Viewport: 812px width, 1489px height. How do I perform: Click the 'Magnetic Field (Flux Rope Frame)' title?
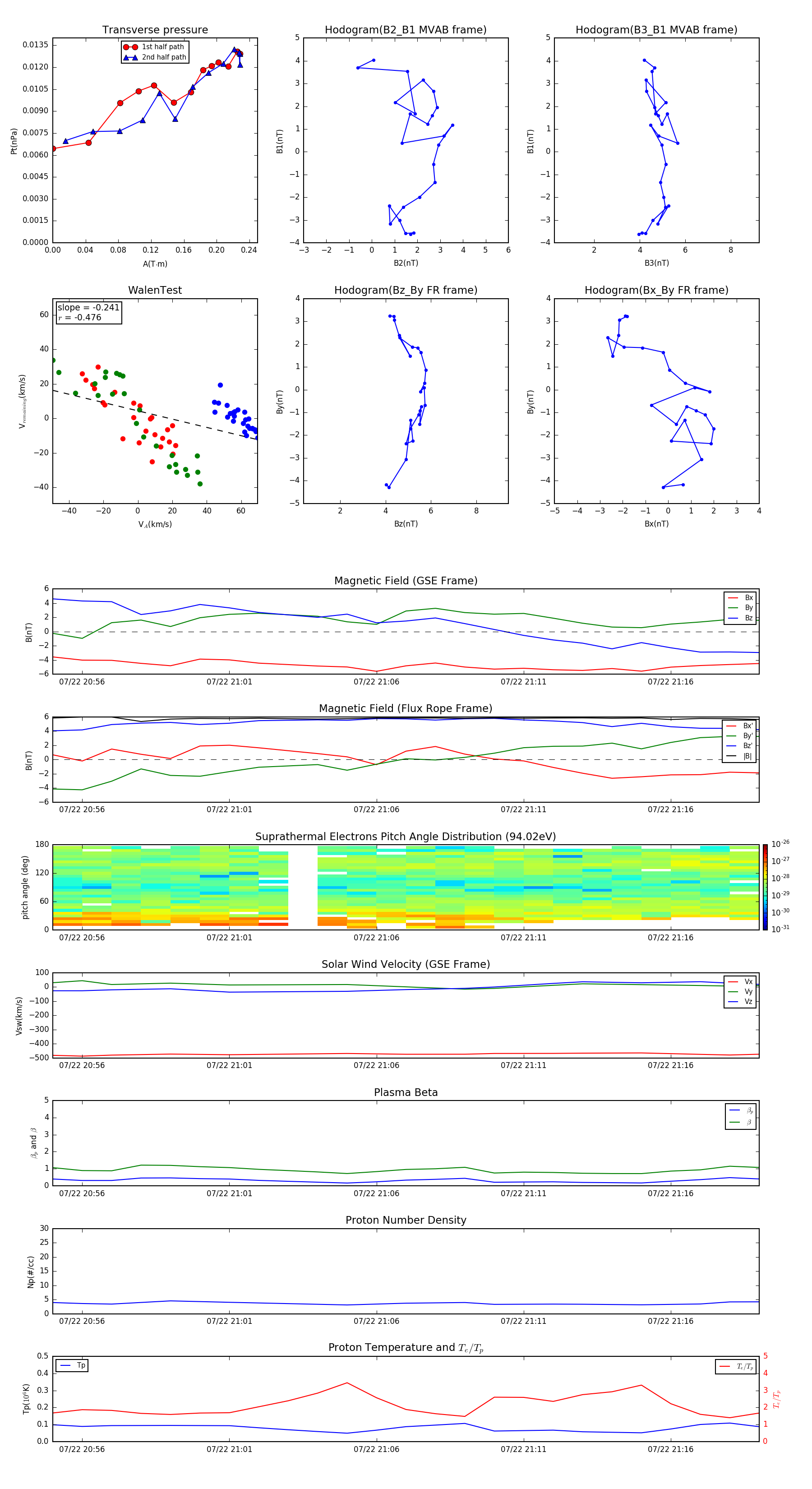(x=406, y=709)
